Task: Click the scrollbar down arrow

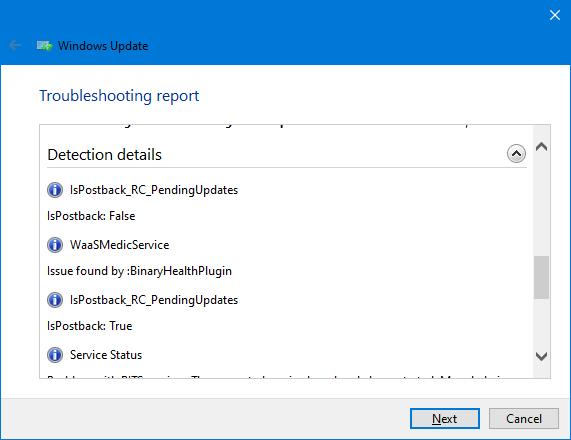Action: [542, 356]
